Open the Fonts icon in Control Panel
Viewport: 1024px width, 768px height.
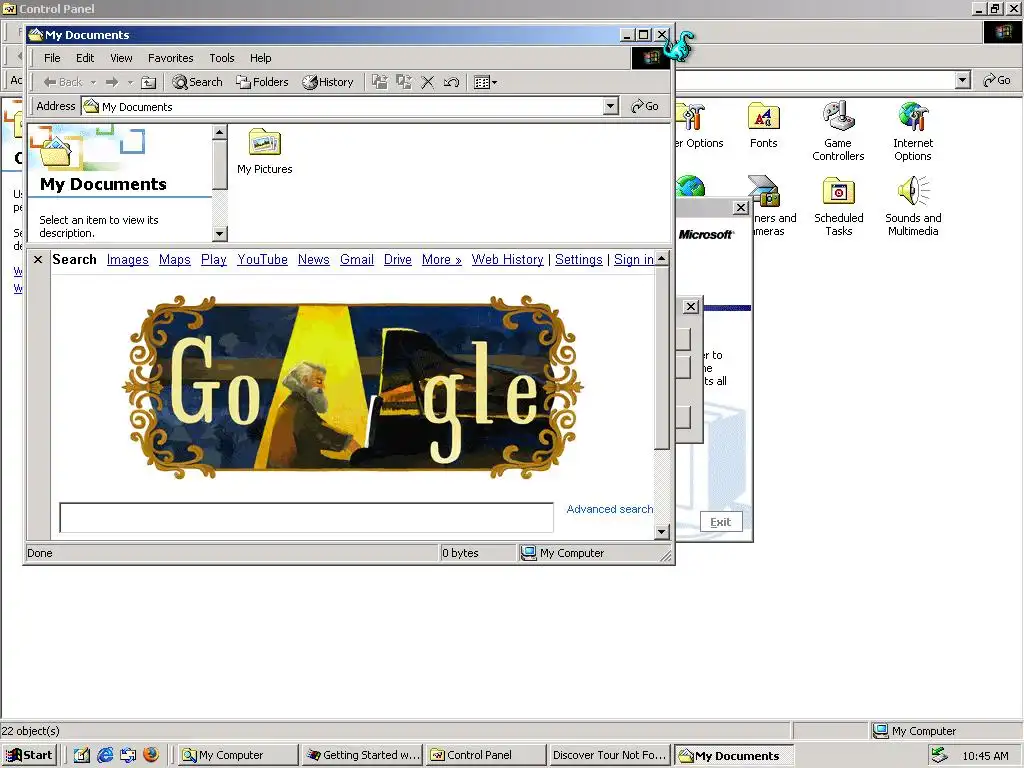[x=763, y=125]
